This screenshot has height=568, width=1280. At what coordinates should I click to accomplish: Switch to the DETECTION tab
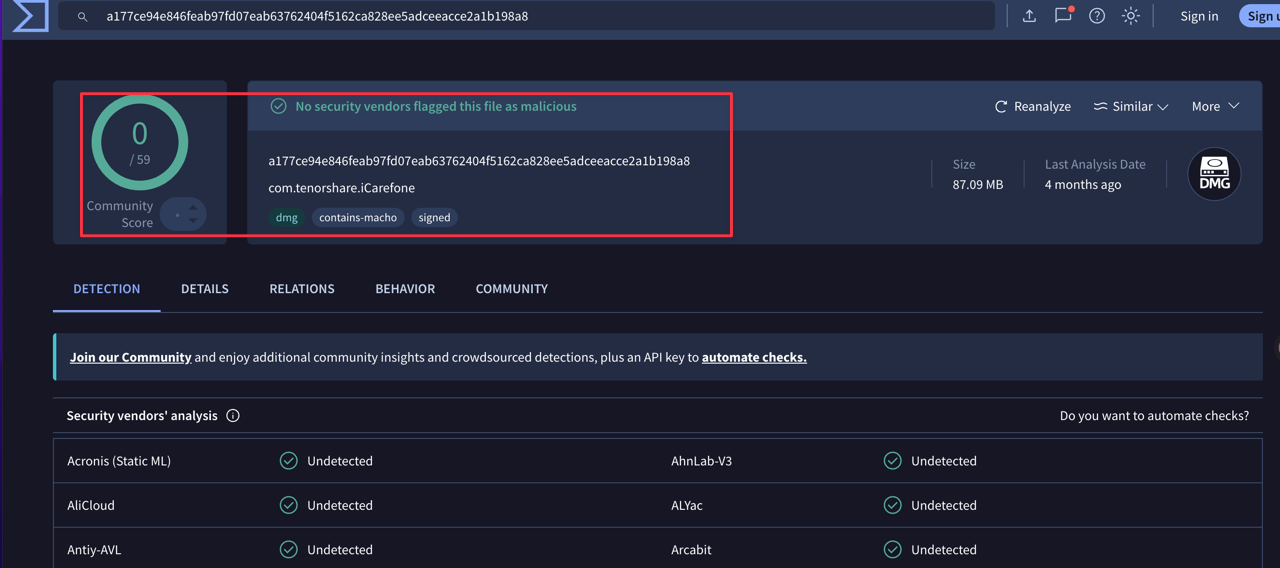[107, 289]
